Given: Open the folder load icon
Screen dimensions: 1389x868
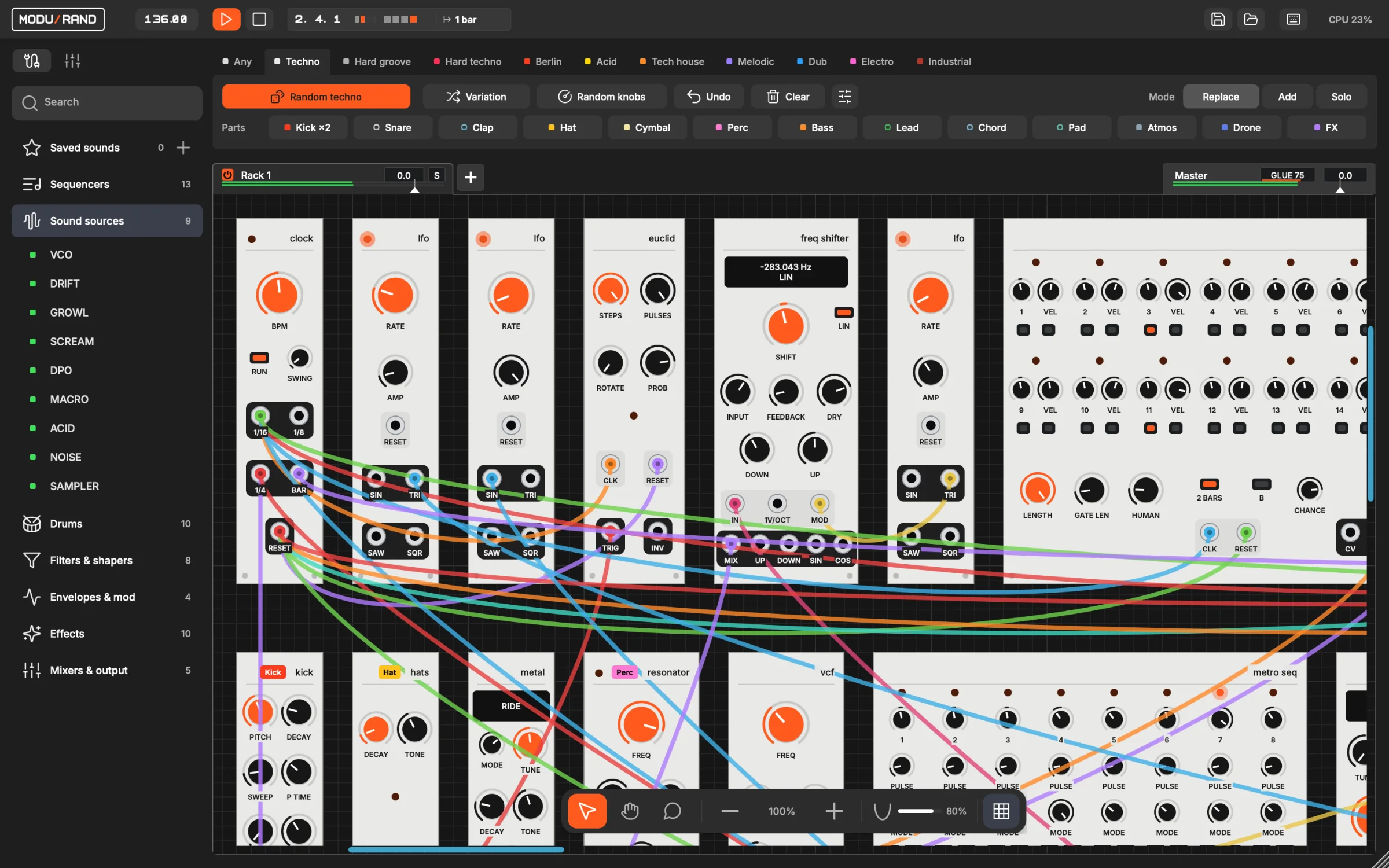Looking at the screenshot, I should click(1251, 19).
